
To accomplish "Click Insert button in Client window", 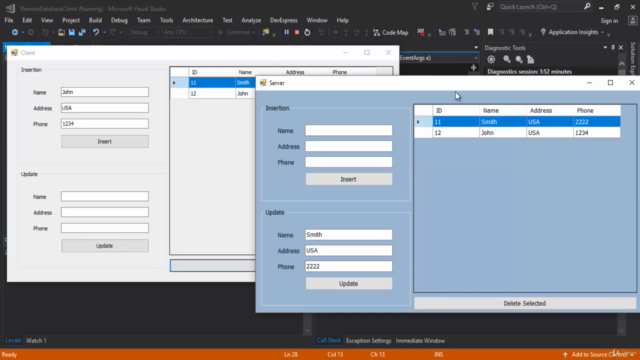I will [104, 141].
